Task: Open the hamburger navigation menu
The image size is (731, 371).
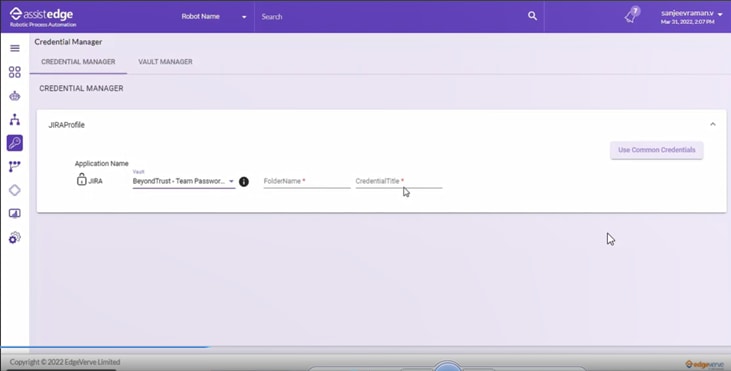Action: (x=15, y=48)
